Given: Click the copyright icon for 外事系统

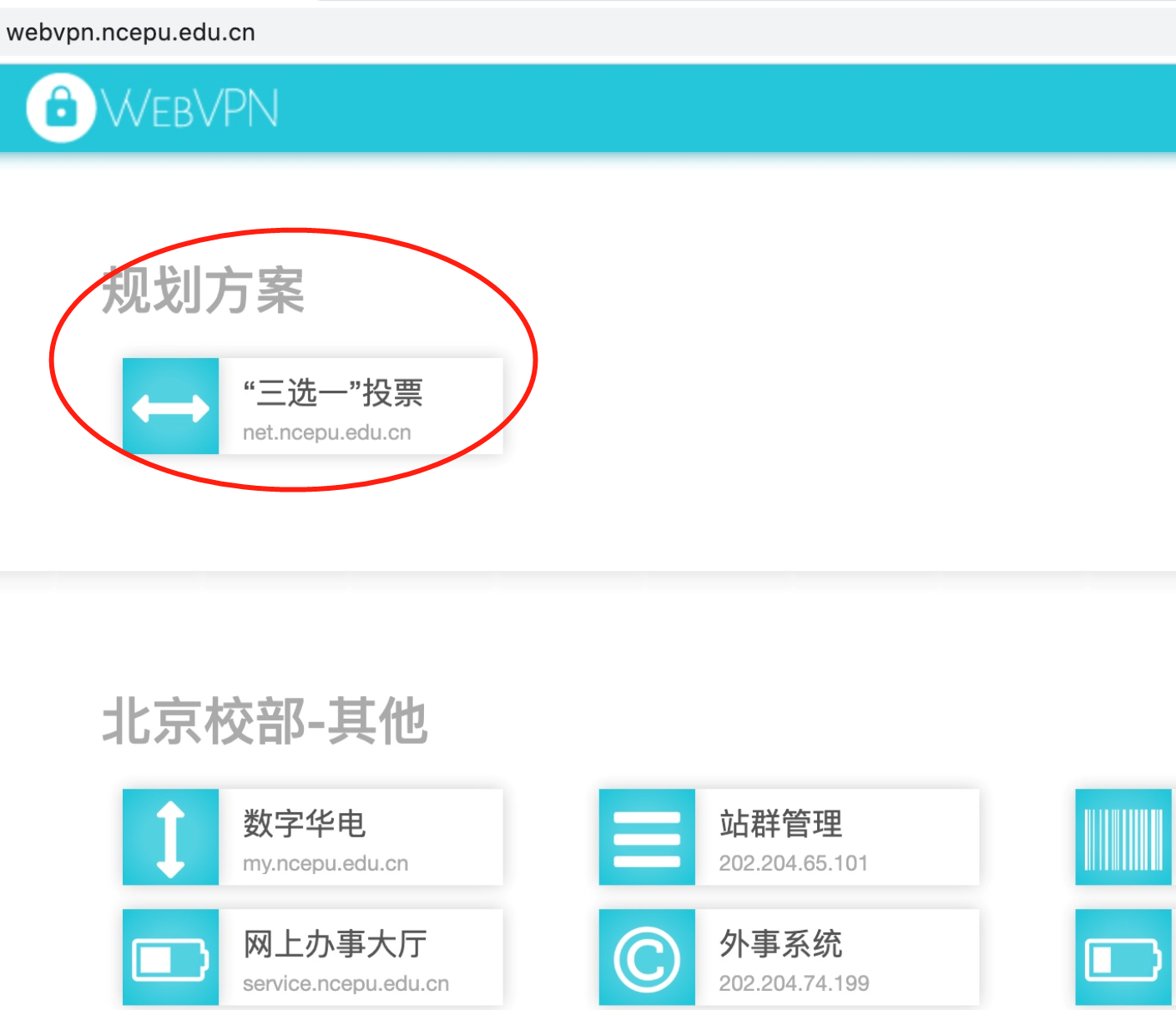Looking at the screenshot, I should 647,958.
